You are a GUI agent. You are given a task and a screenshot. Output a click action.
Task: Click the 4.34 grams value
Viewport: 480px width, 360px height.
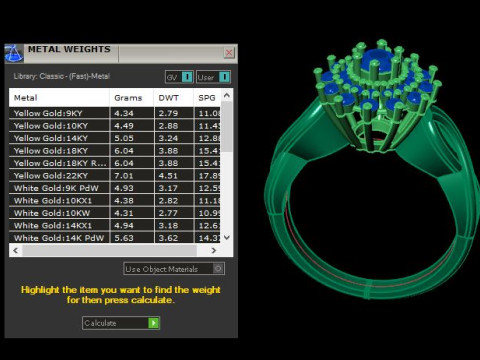[124, 113]
